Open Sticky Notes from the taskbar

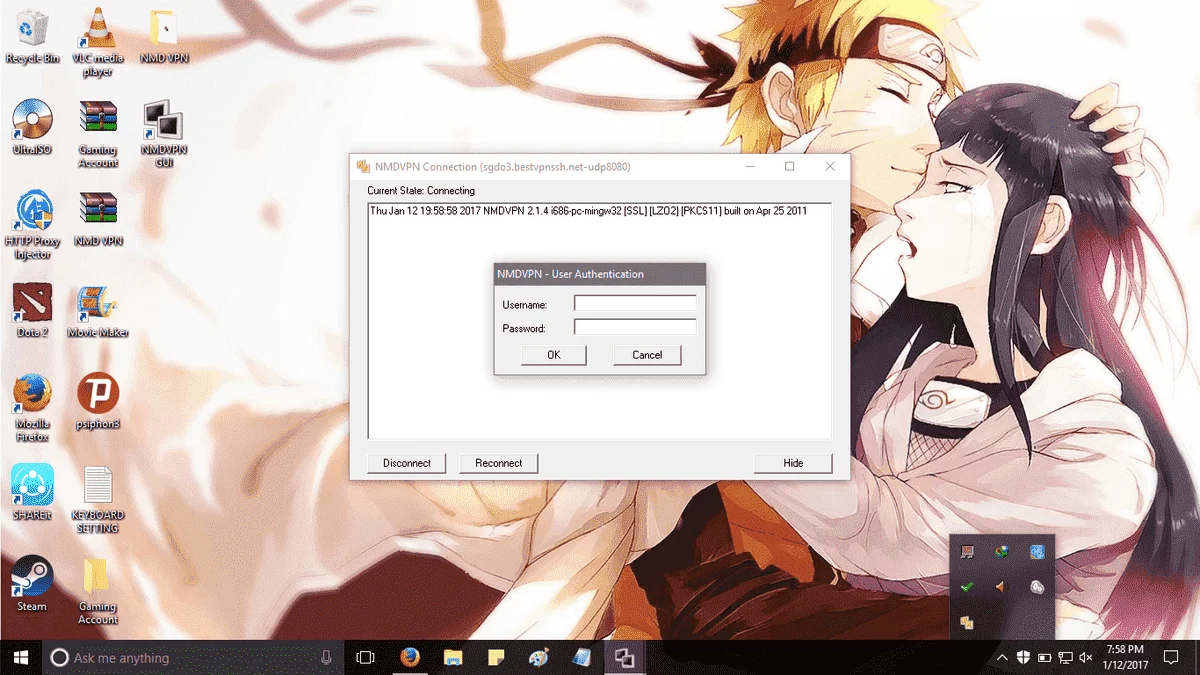496,657
